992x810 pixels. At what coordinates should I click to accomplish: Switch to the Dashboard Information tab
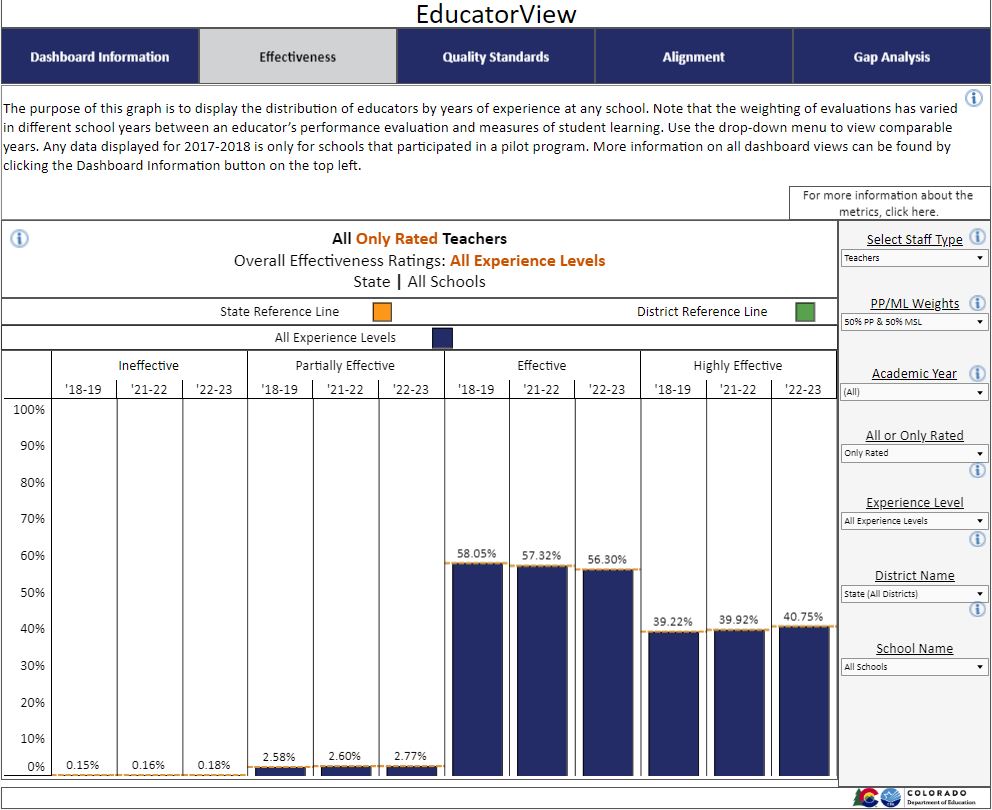(100, 56)
